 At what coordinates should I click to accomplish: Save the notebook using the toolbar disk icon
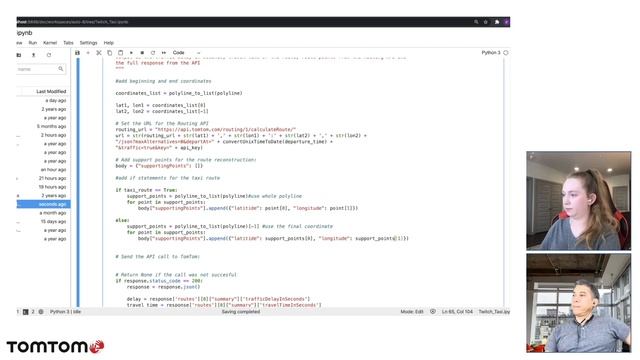coord(77,53)
